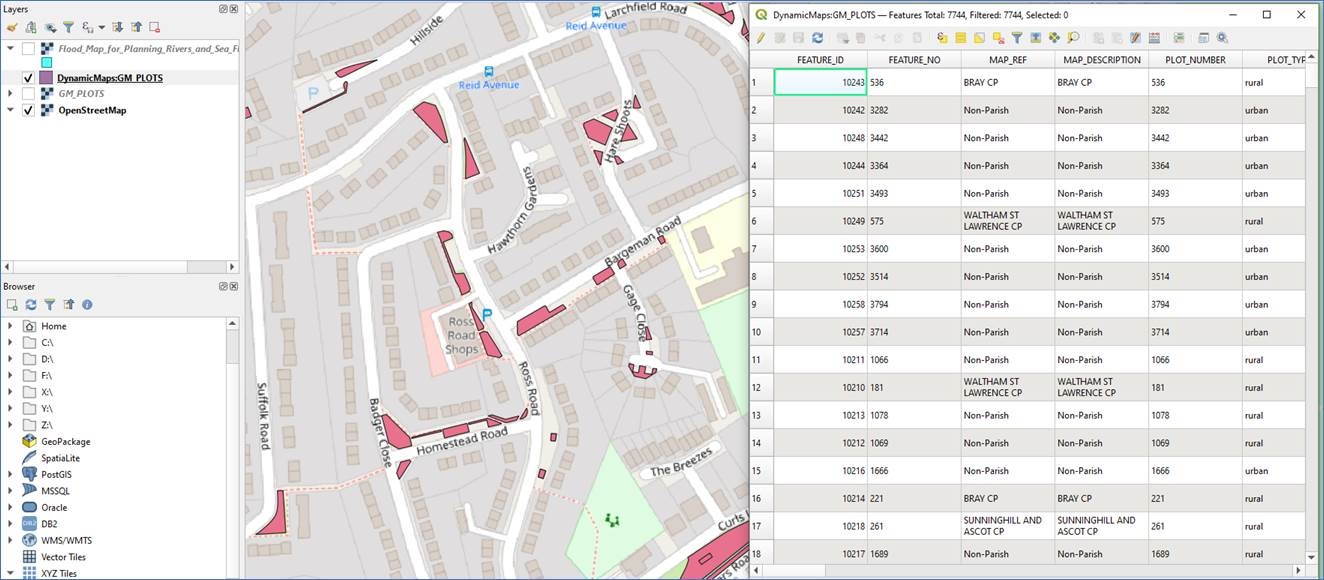1324x580 pixels.
Task: Click Remove Layer icon in Layers panel
Action: click(x=154, y=28)
